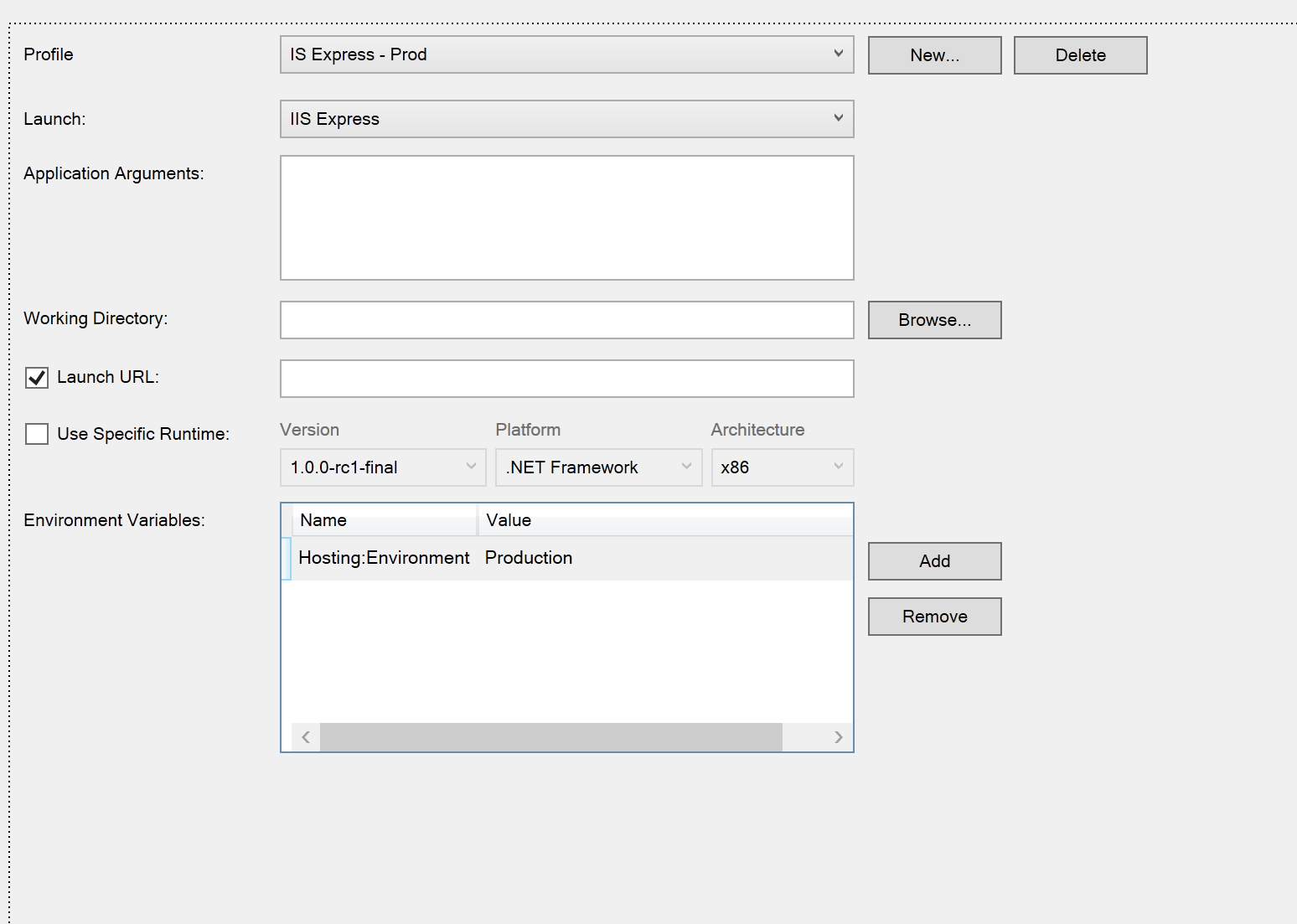Select the Hosting:Environment variable name cell
Viewport: 1297px width, 924px height.
tap(384, 558)
